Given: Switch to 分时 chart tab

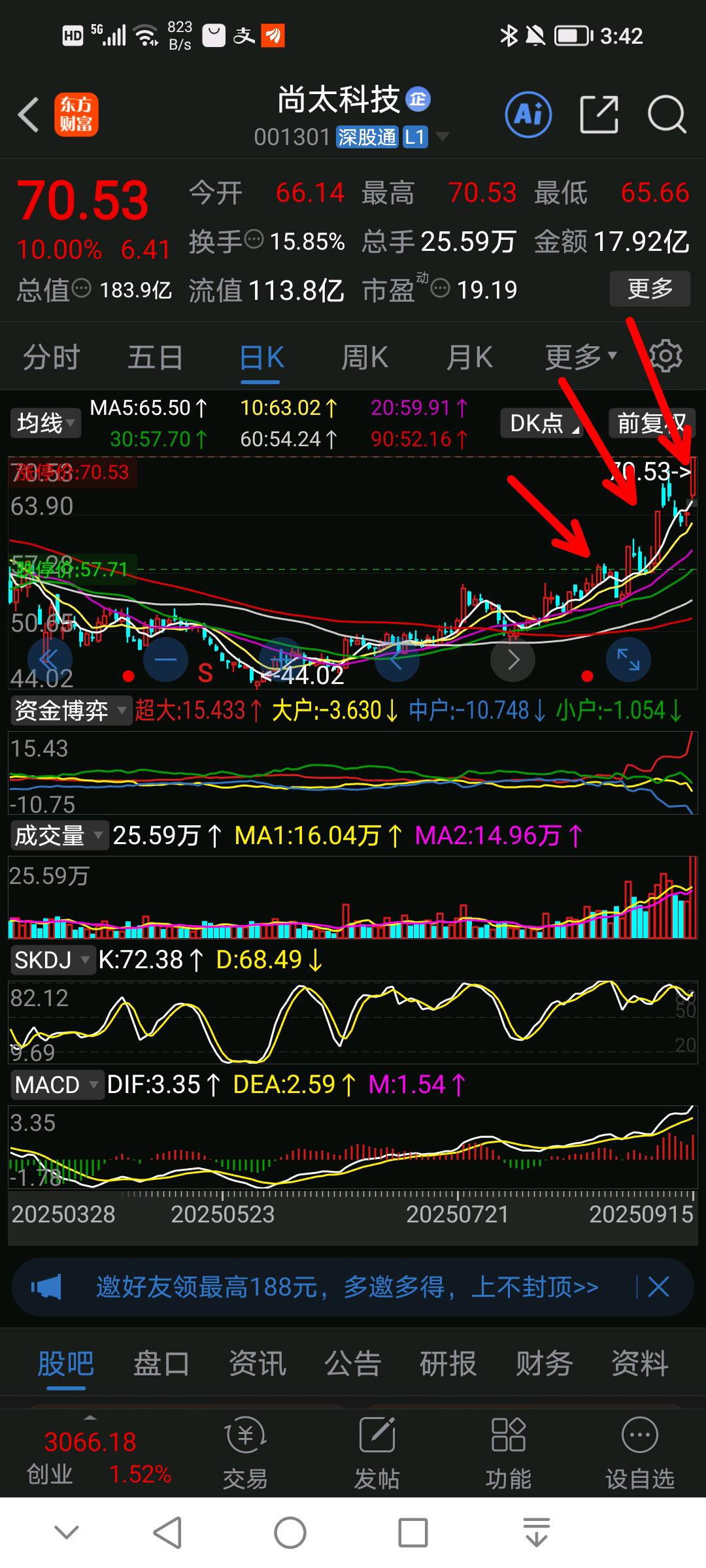Looking at the screenshot, I should [51, 357].
